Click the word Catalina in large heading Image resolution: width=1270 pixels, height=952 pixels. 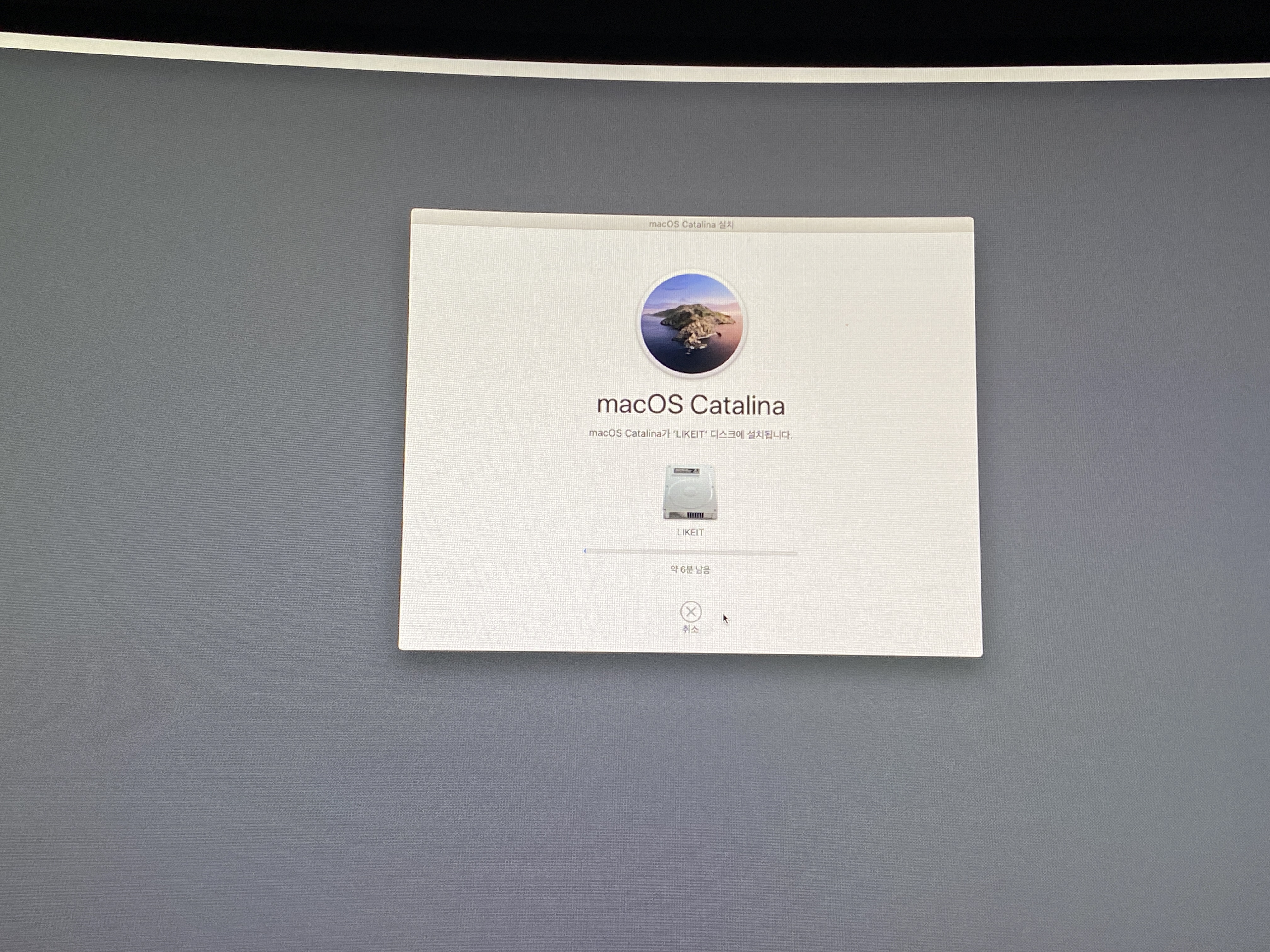tap(737, 405)
